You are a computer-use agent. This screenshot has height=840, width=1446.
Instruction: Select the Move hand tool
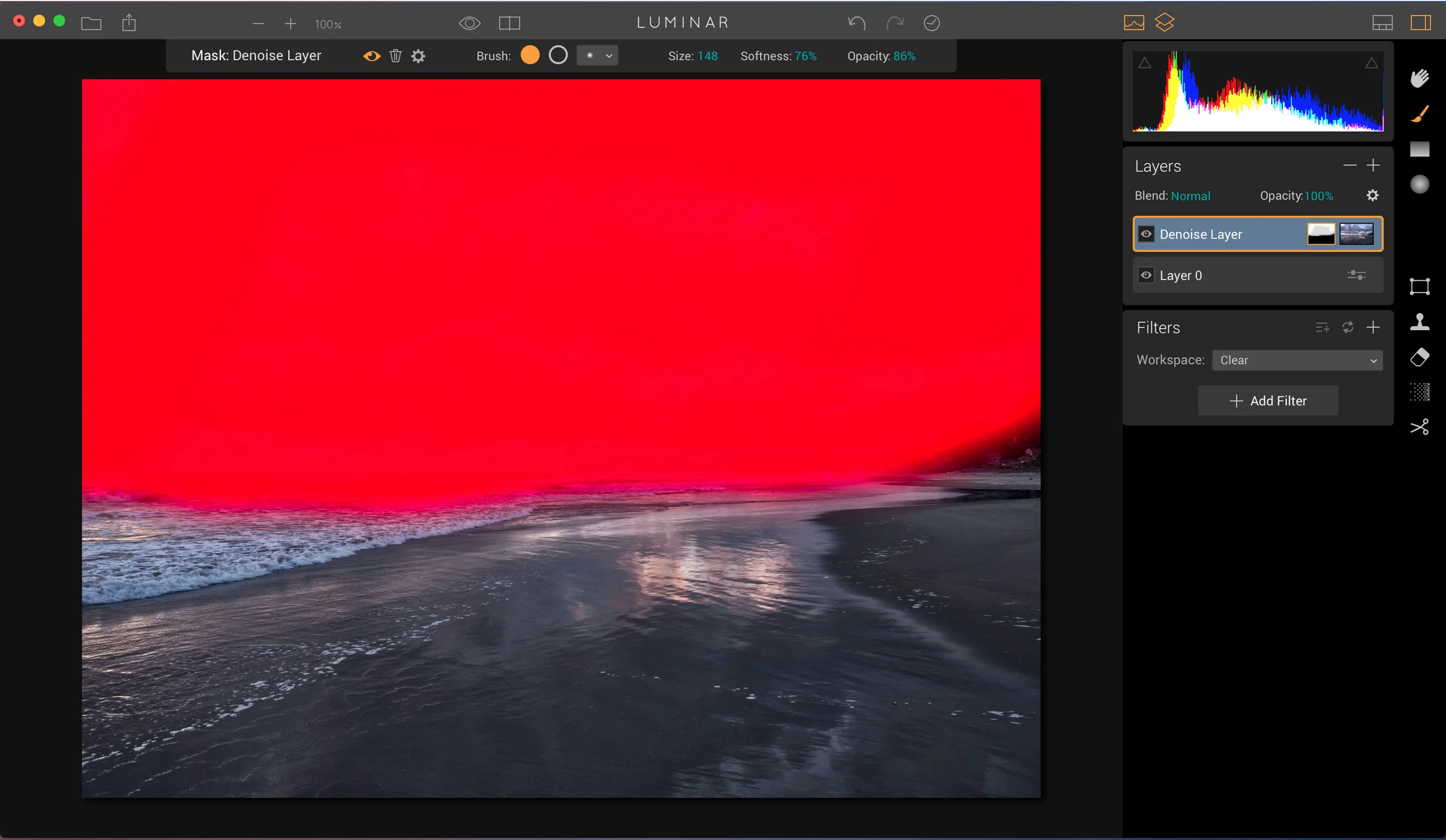pos(1420,78)
